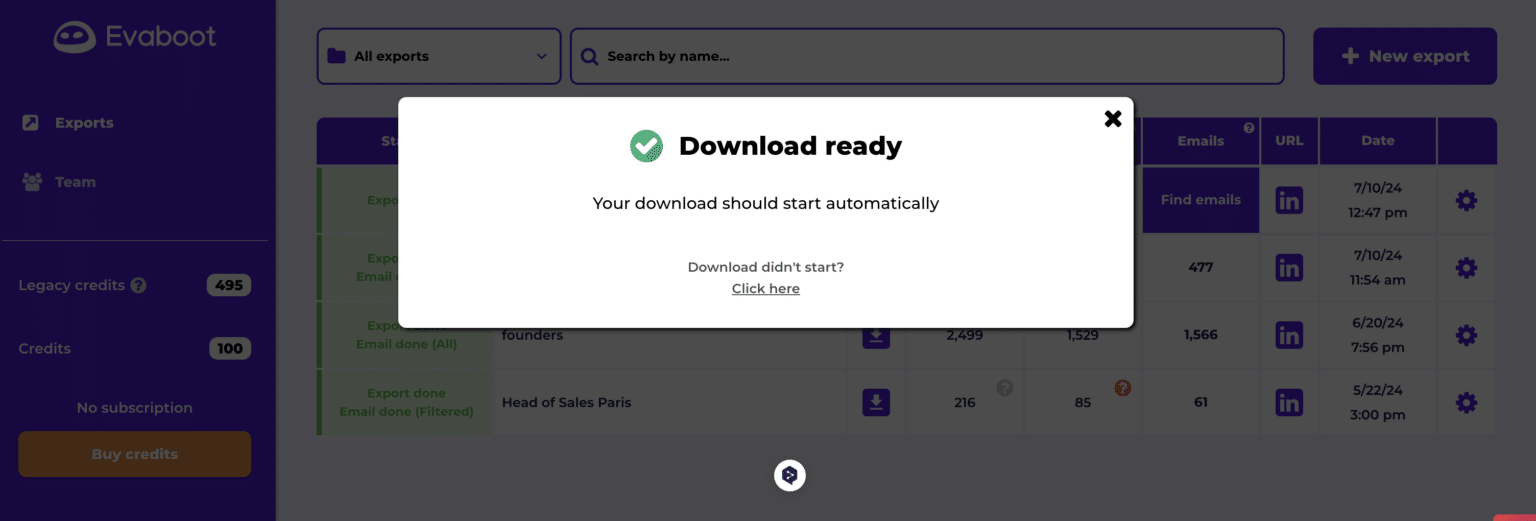The height and width of the screenshot is (521, 1536).
Task: Open LinkedIn URL for the founders export
Action: tap(1289, 335)
